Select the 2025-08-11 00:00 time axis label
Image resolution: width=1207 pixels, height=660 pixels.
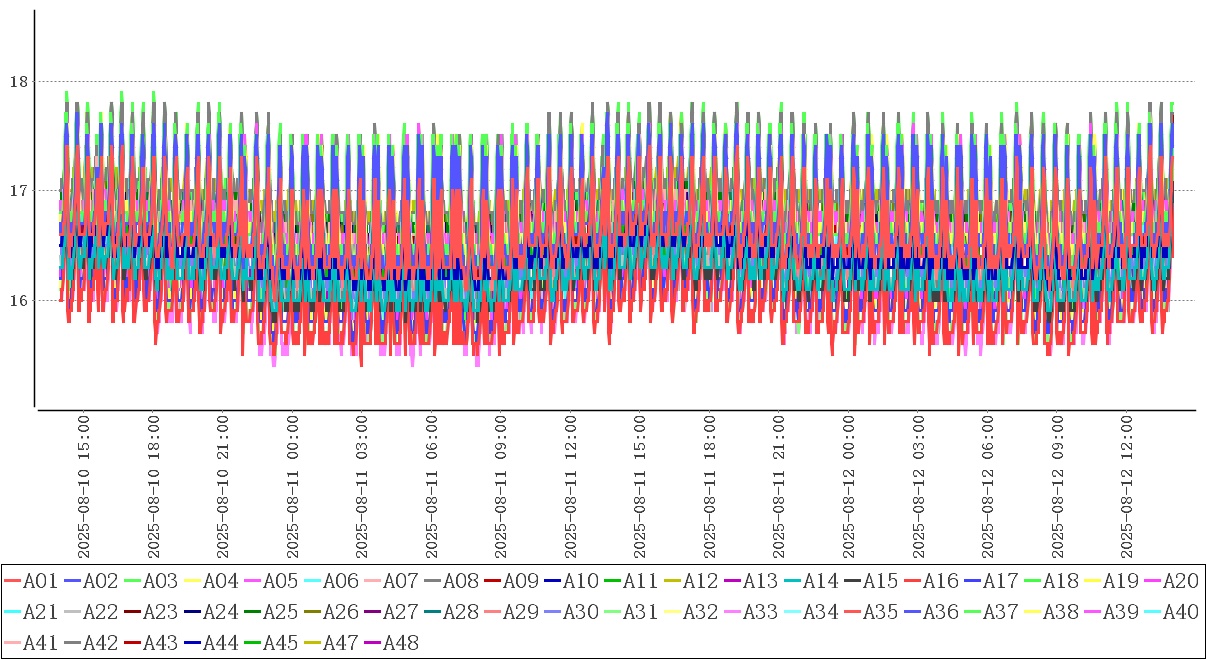[x=293, y=487]
